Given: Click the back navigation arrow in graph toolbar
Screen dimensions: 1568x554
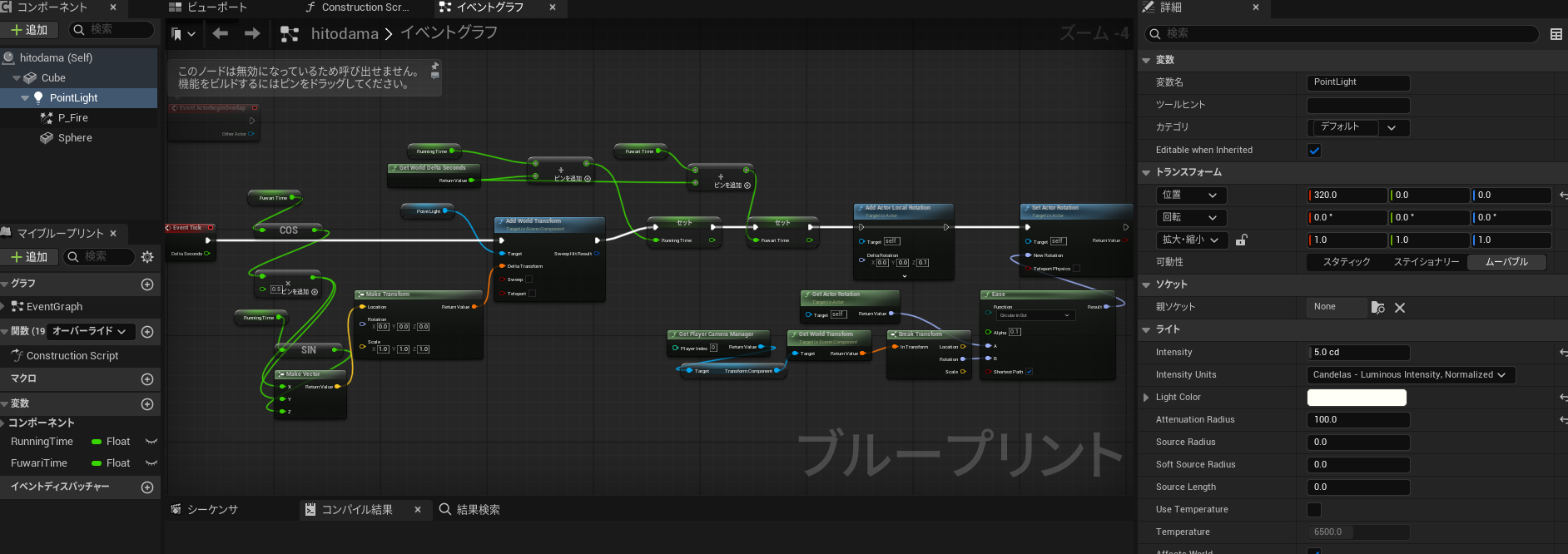Looking at the screenshot, I should pos(221,33).
